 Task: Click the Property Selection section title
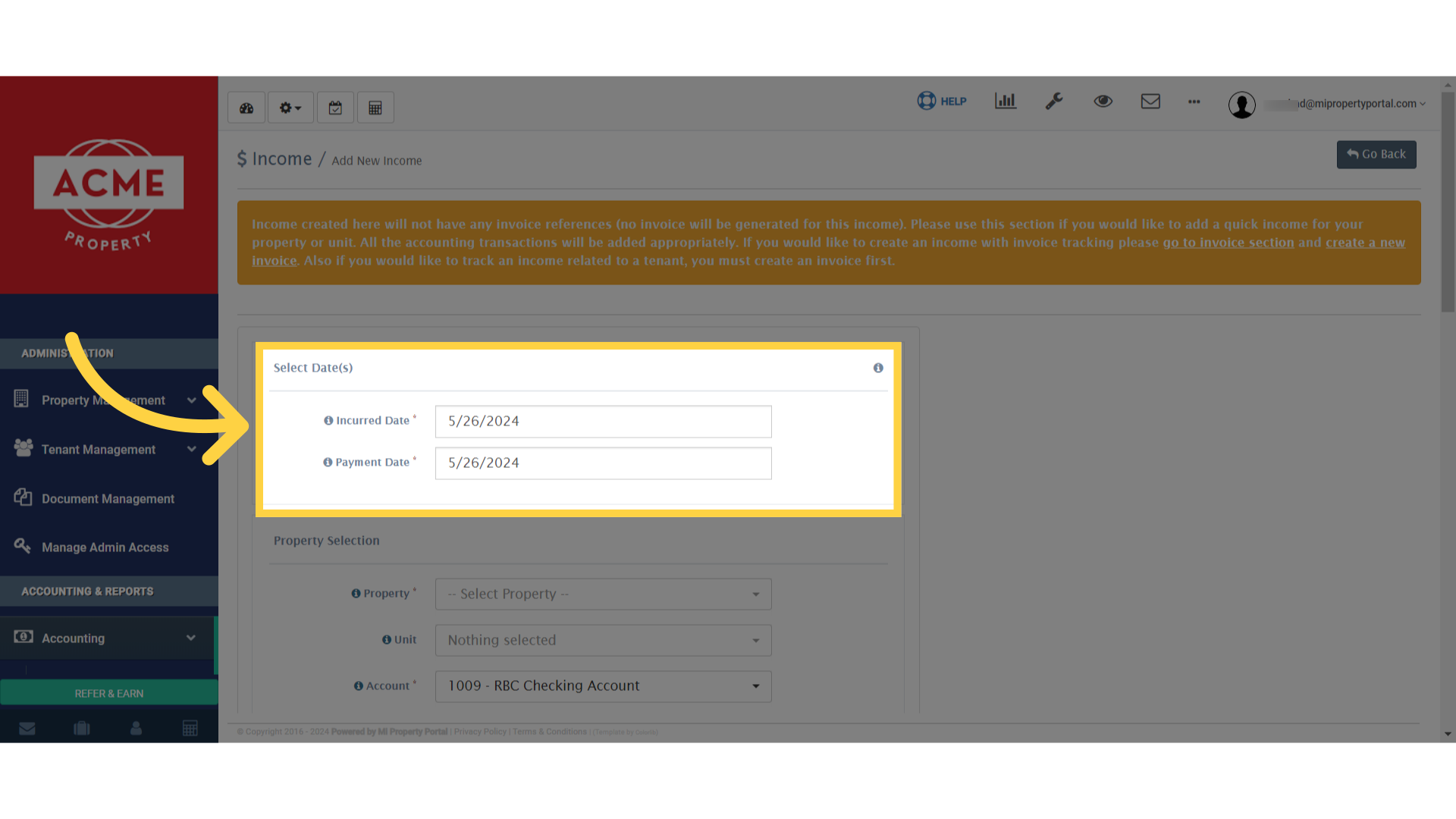pos(327,541)
